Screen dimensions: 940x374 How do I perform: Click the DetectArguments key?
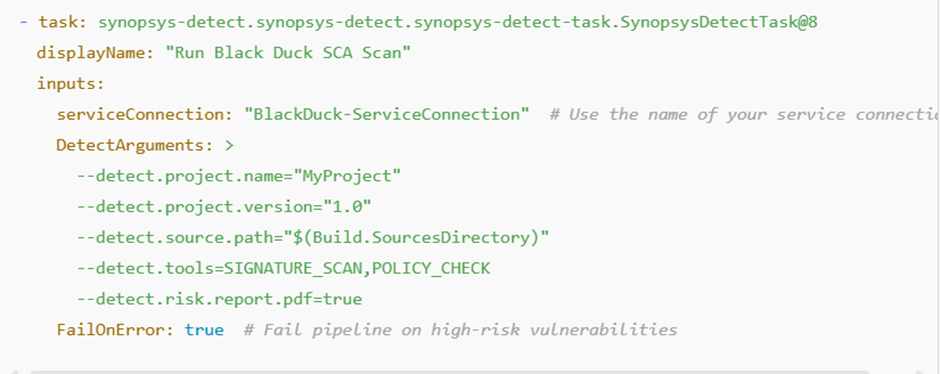point(135,145)
